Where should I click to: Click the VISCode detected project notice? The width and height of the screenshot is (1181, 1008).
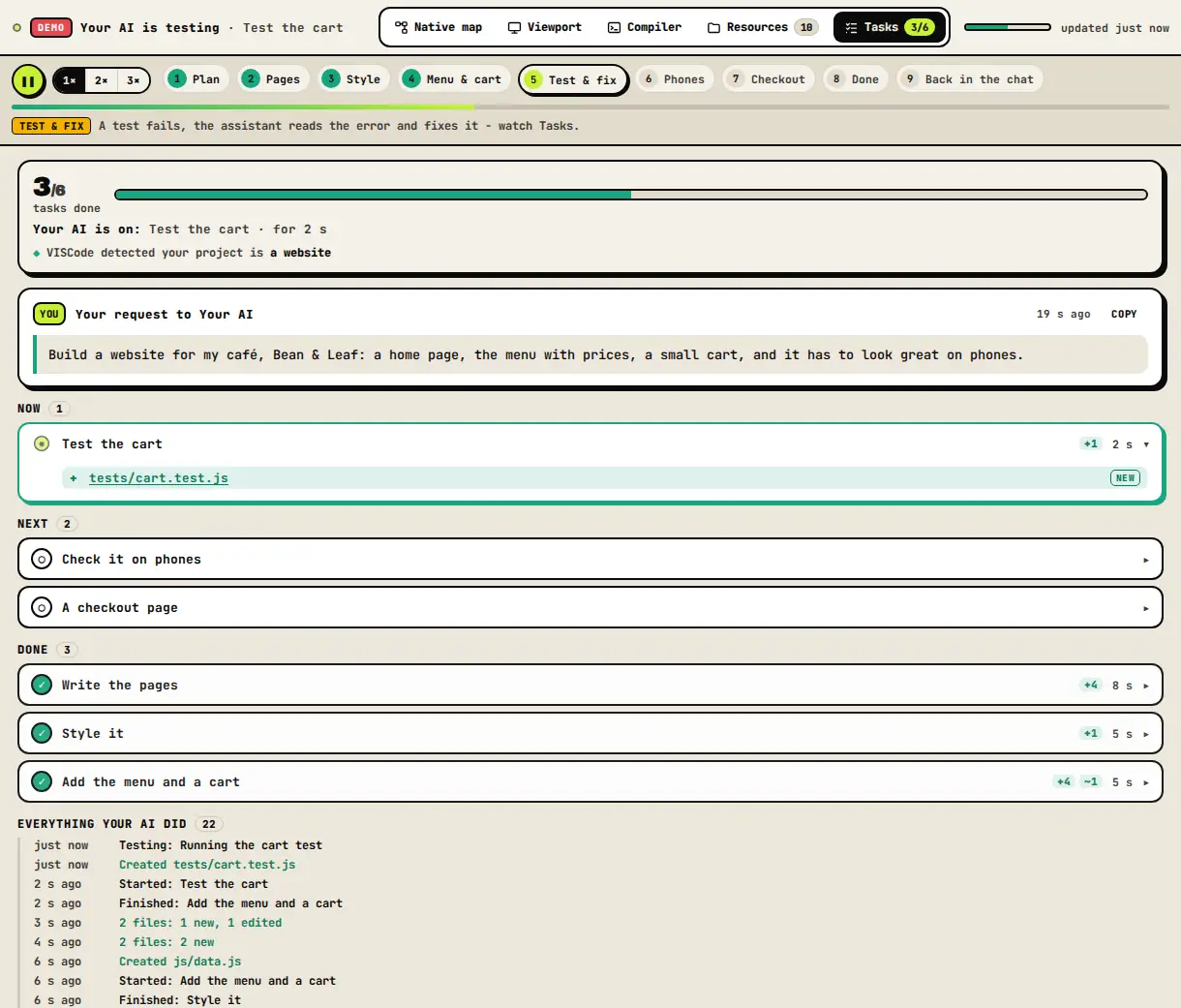[182, 253]
